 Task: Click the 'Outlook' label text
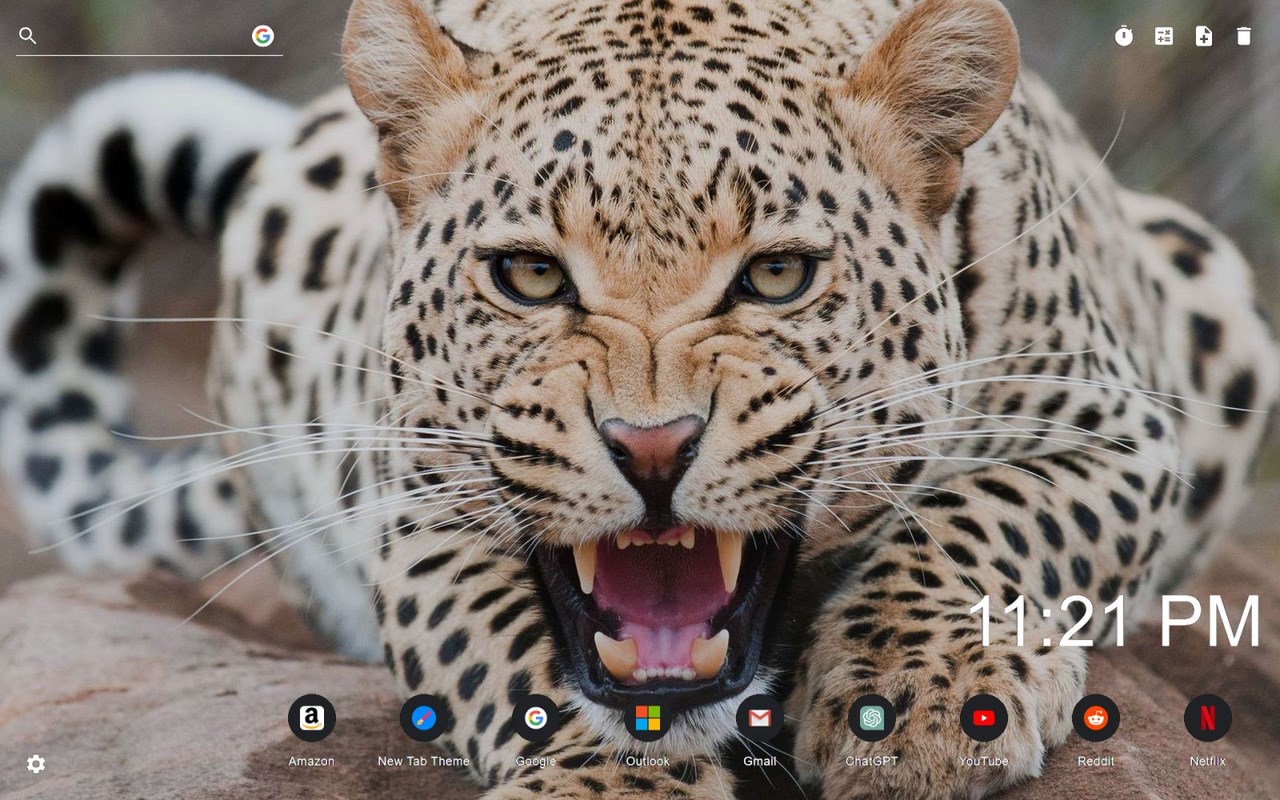[648, 761]
